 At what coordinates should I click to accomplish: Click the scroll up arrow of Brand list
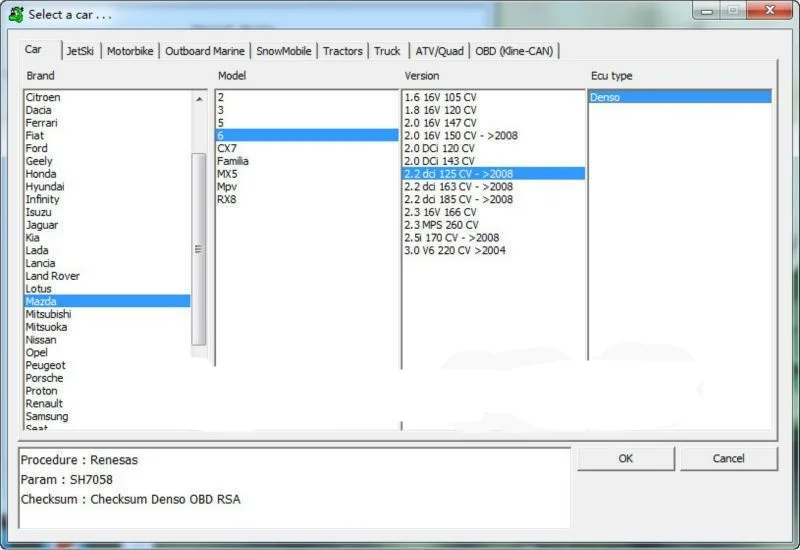(x=199, y=99)
